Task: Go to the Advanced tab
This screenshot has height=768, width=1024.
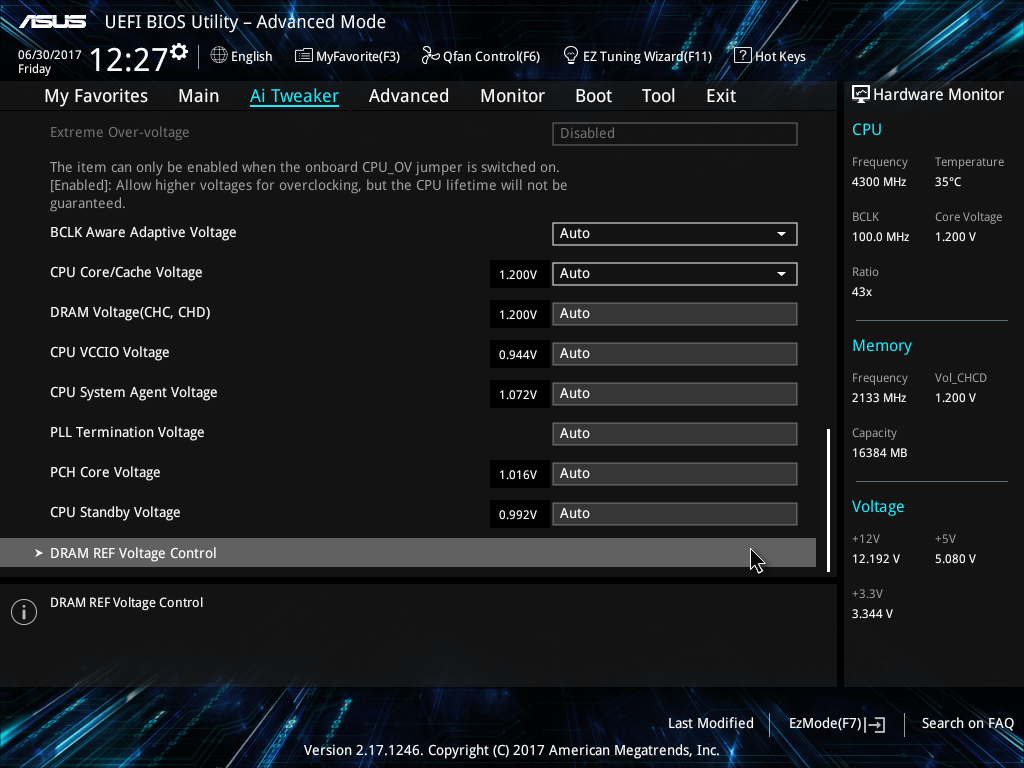Action: (409, 96)
